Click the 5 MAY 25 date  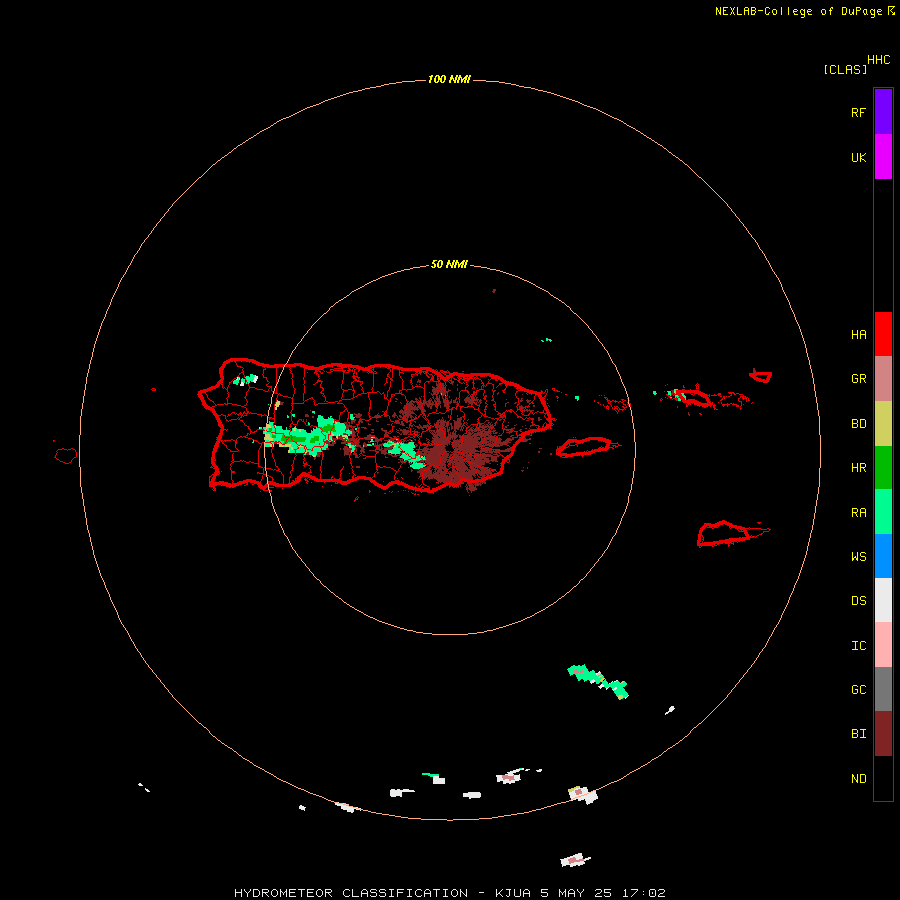(x=578, y=893)
